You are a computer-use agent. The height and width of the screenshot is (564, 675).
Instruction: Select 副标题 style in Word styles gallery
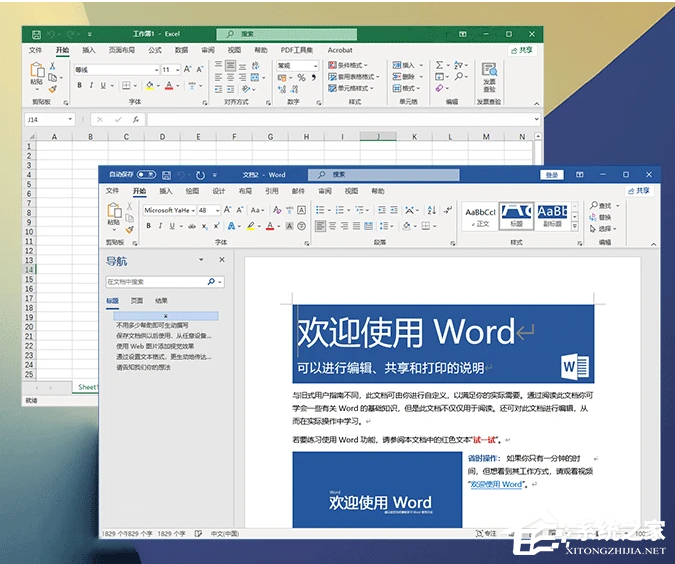pyautogui.click(x=552, y=216)
